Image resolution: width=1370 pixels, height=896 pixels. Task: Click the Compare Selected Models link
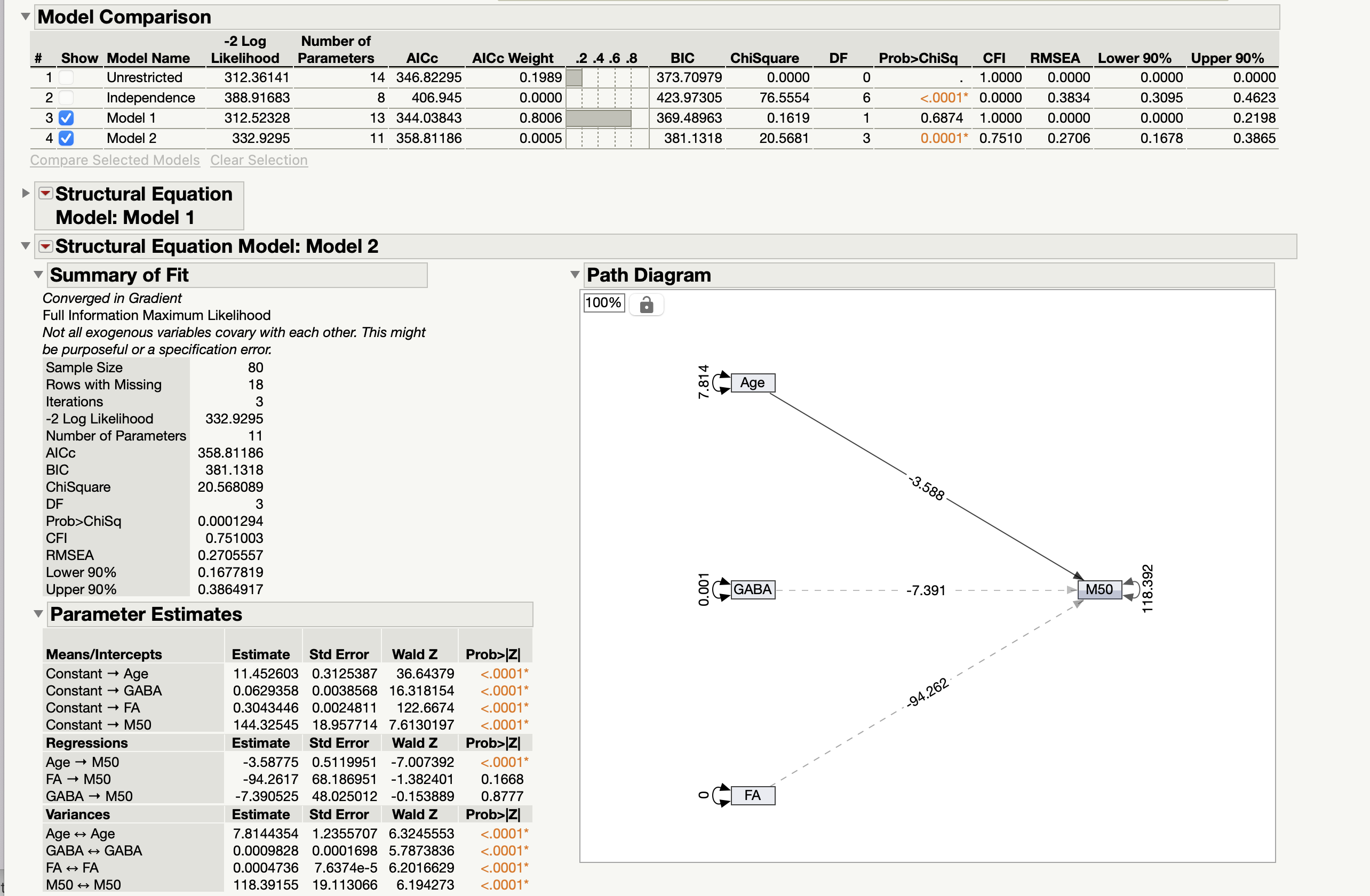pos(114,160)
